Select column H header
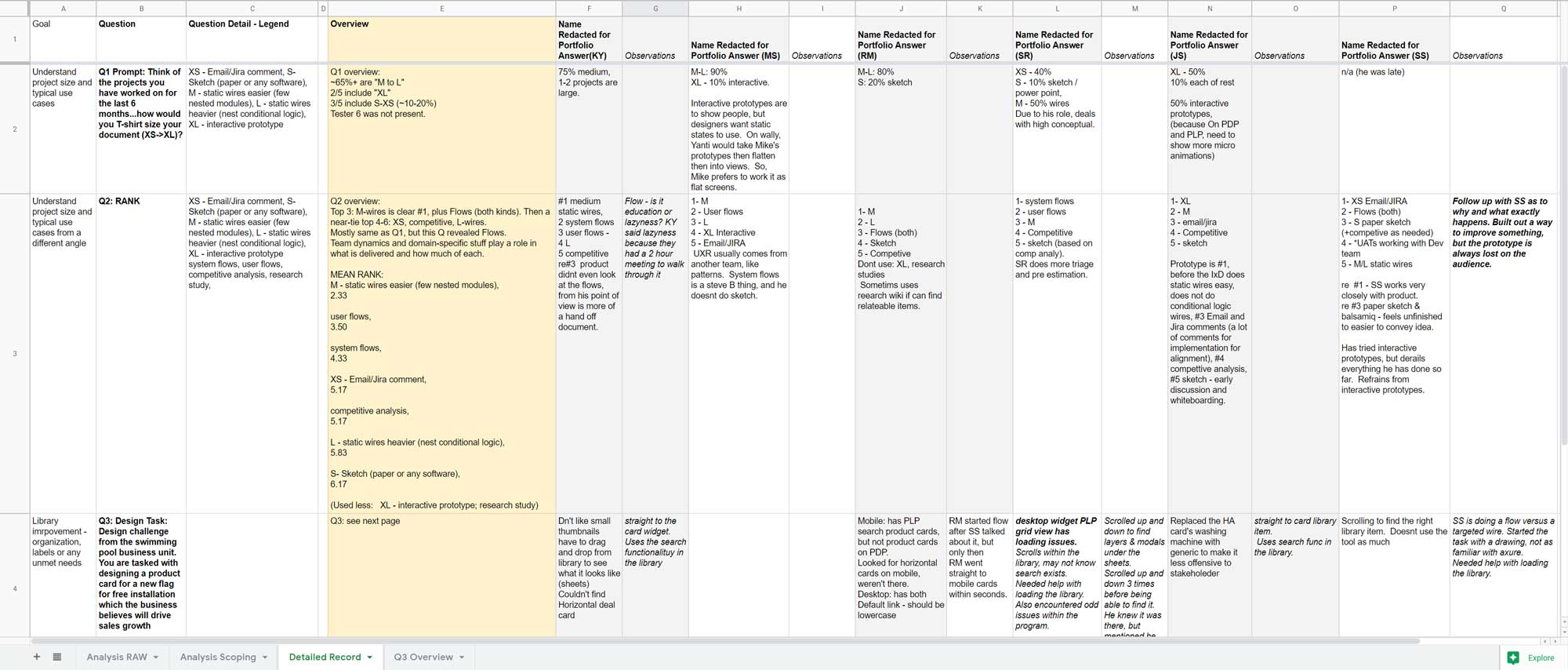1568x670 pixels. point(739,9)
